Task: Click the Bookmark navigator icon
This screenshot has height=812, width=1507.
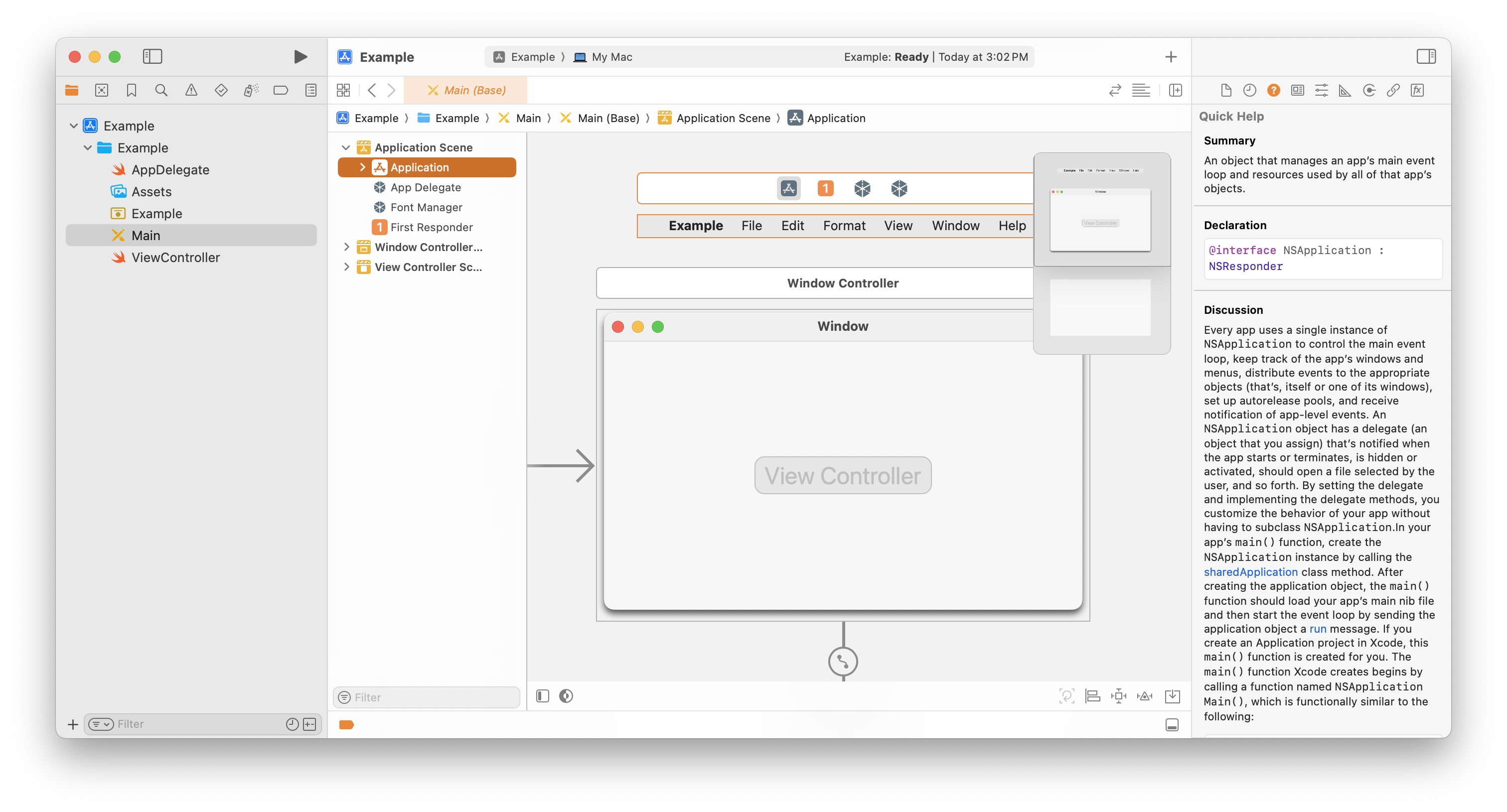Action: 131,90
